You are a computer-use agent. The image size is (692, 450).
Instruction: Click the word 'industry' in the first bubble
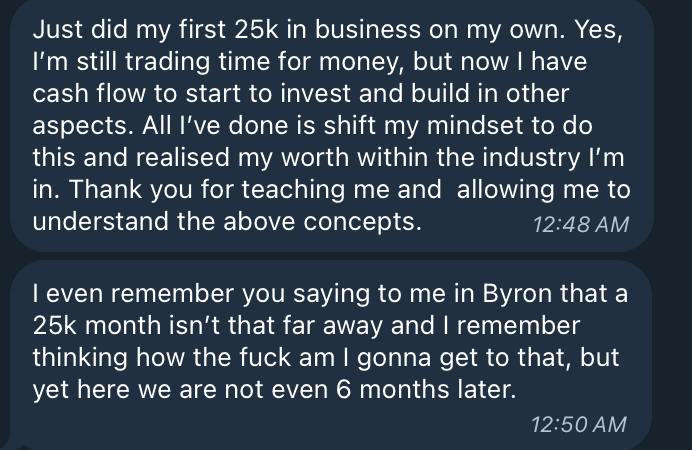(x=531, y=158)
